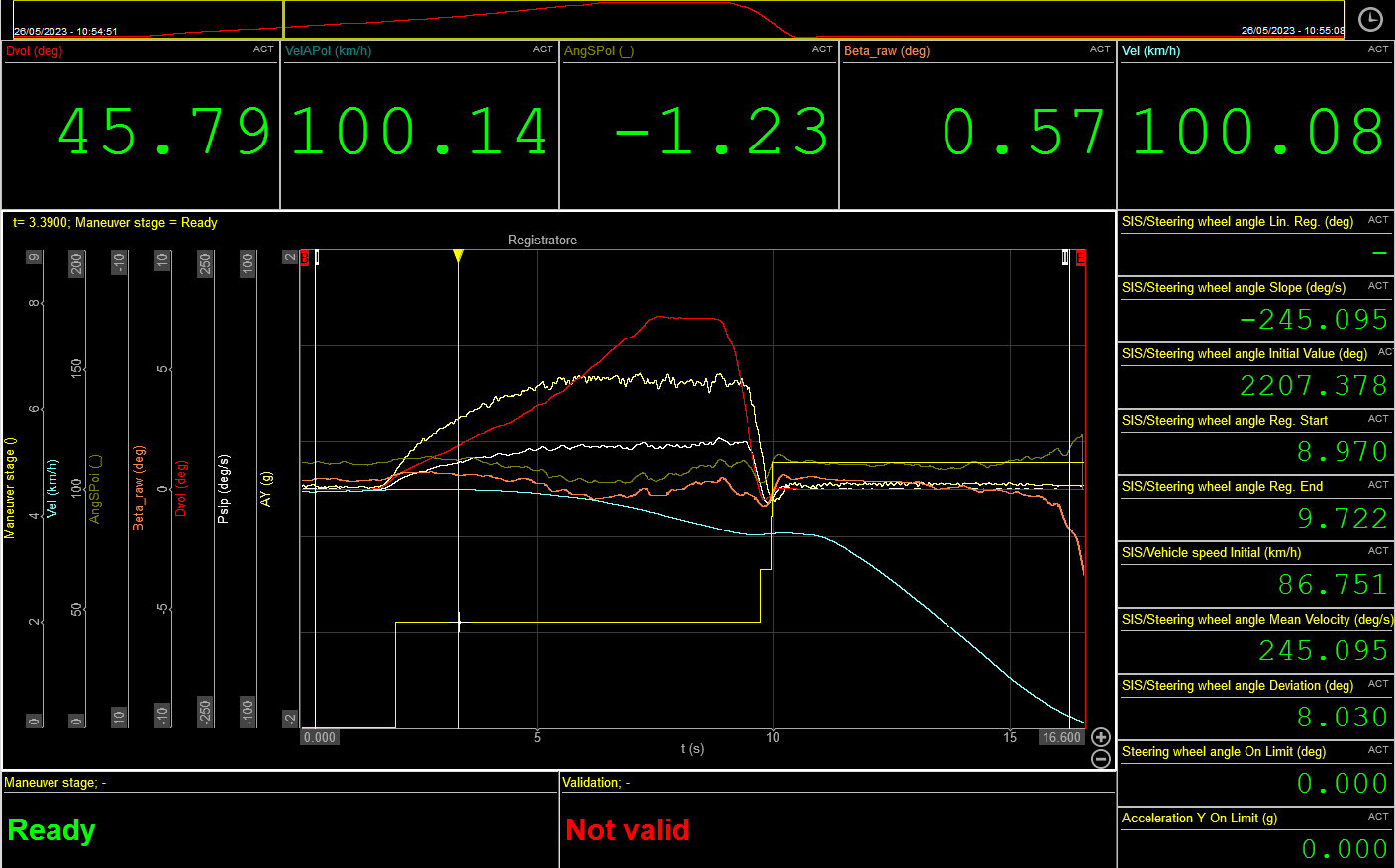Image resolution: width=1396 pixels, height=868 pixels.
Task: Select the yellow triangle cursor marker
Action: [x=458, y=256]
